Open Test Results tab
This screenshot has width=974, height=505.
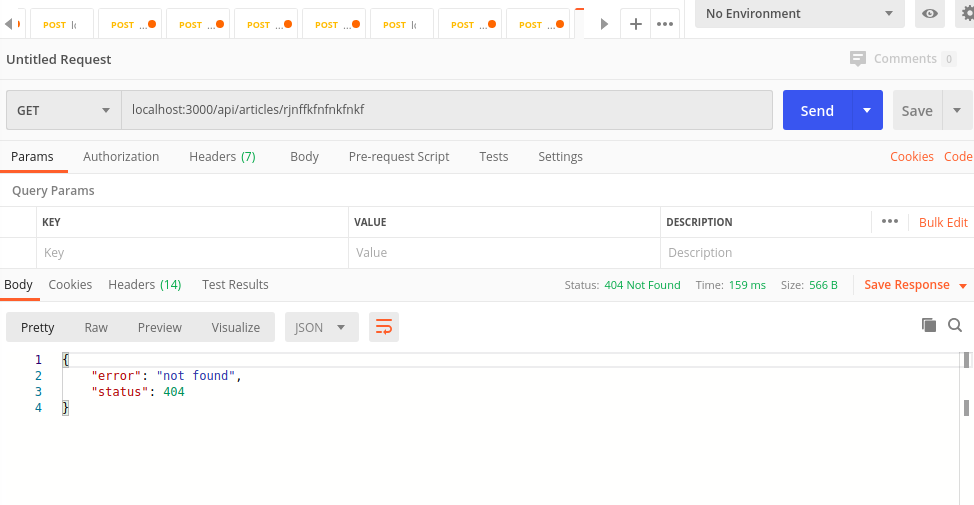click(x=235, y=284)
